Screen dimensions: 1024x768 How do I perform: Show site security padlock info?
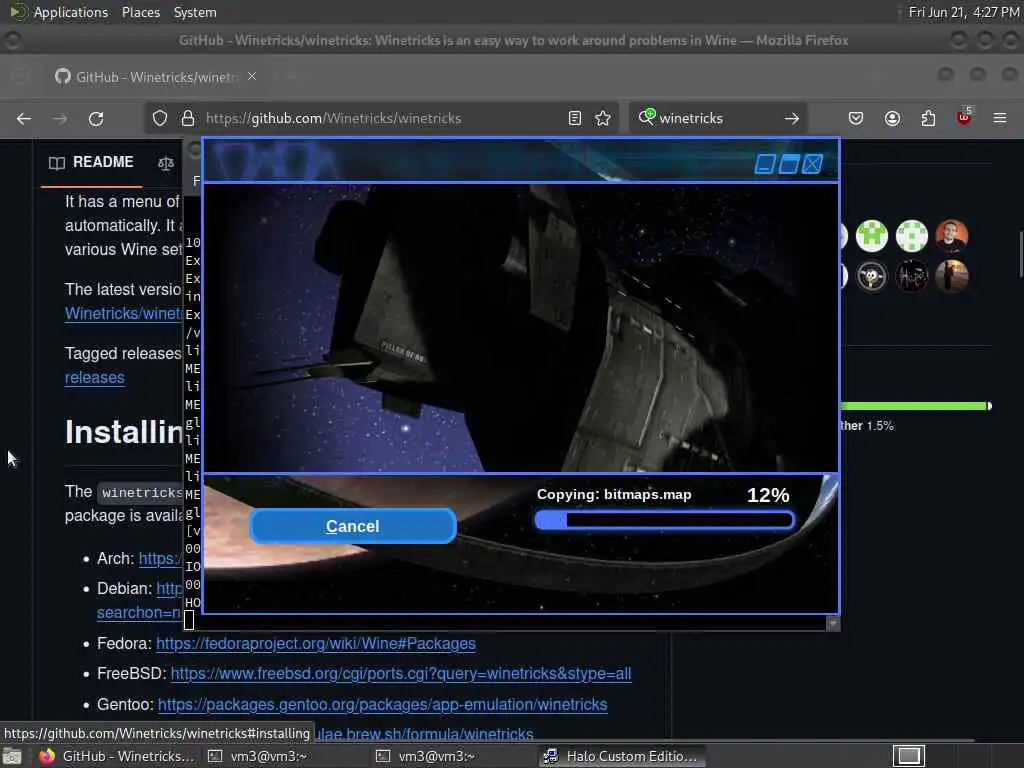click(188, 118)
